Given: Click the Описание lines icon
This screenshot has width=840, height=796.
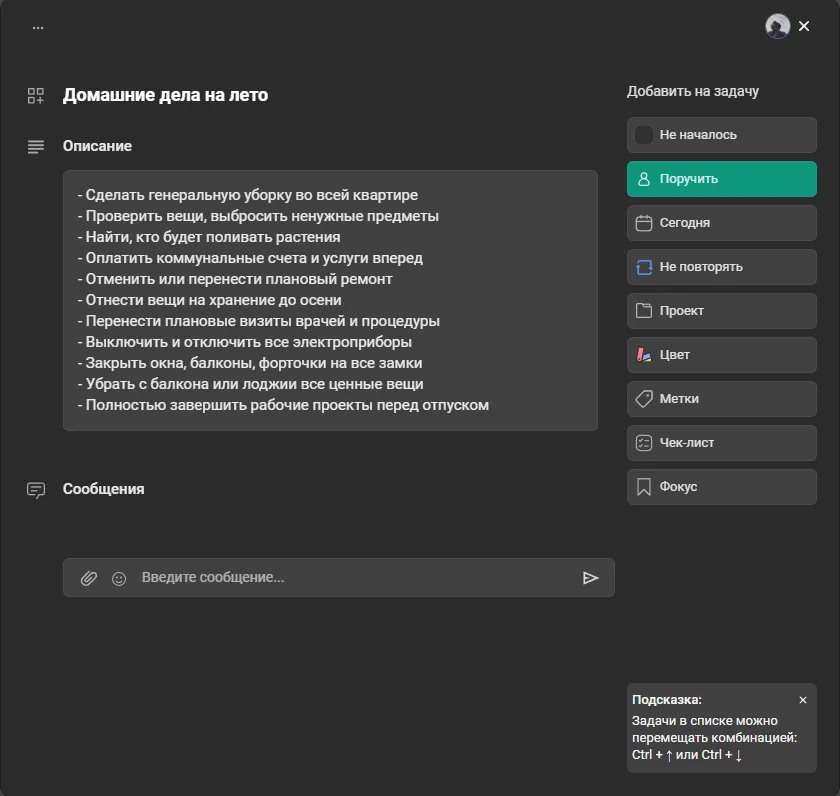Looking at the screenshot, I should point(36,147).
